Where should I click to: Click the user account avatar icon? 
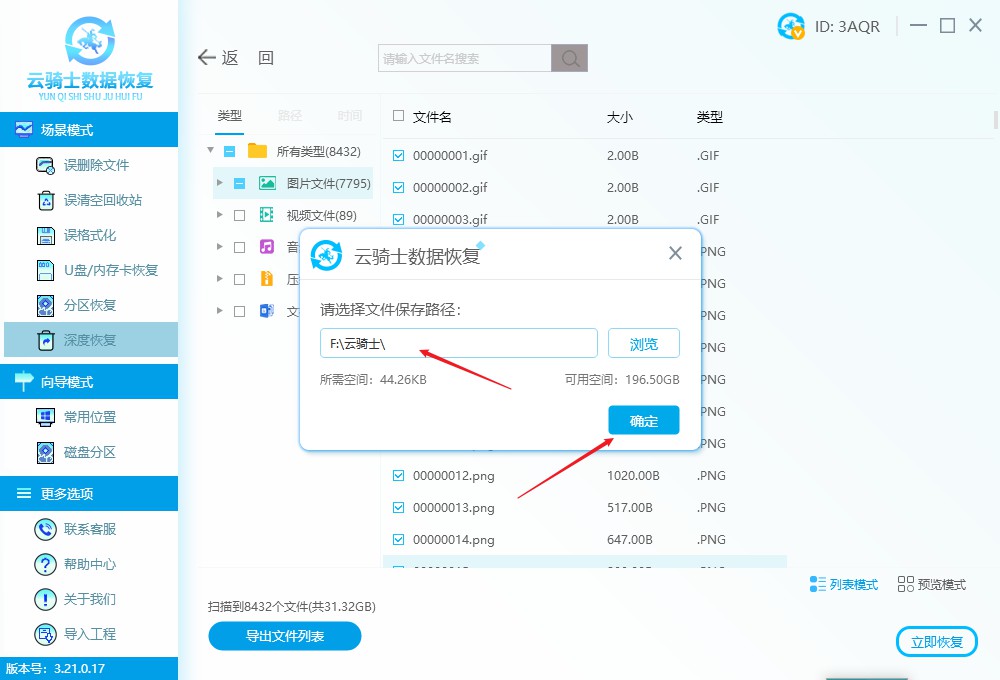coord(791,26)
